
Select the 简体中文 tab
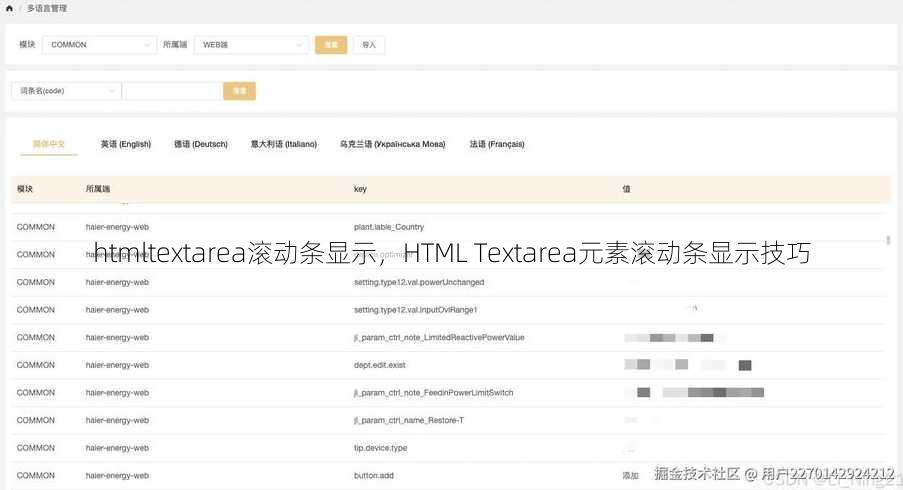pos(49,144)
